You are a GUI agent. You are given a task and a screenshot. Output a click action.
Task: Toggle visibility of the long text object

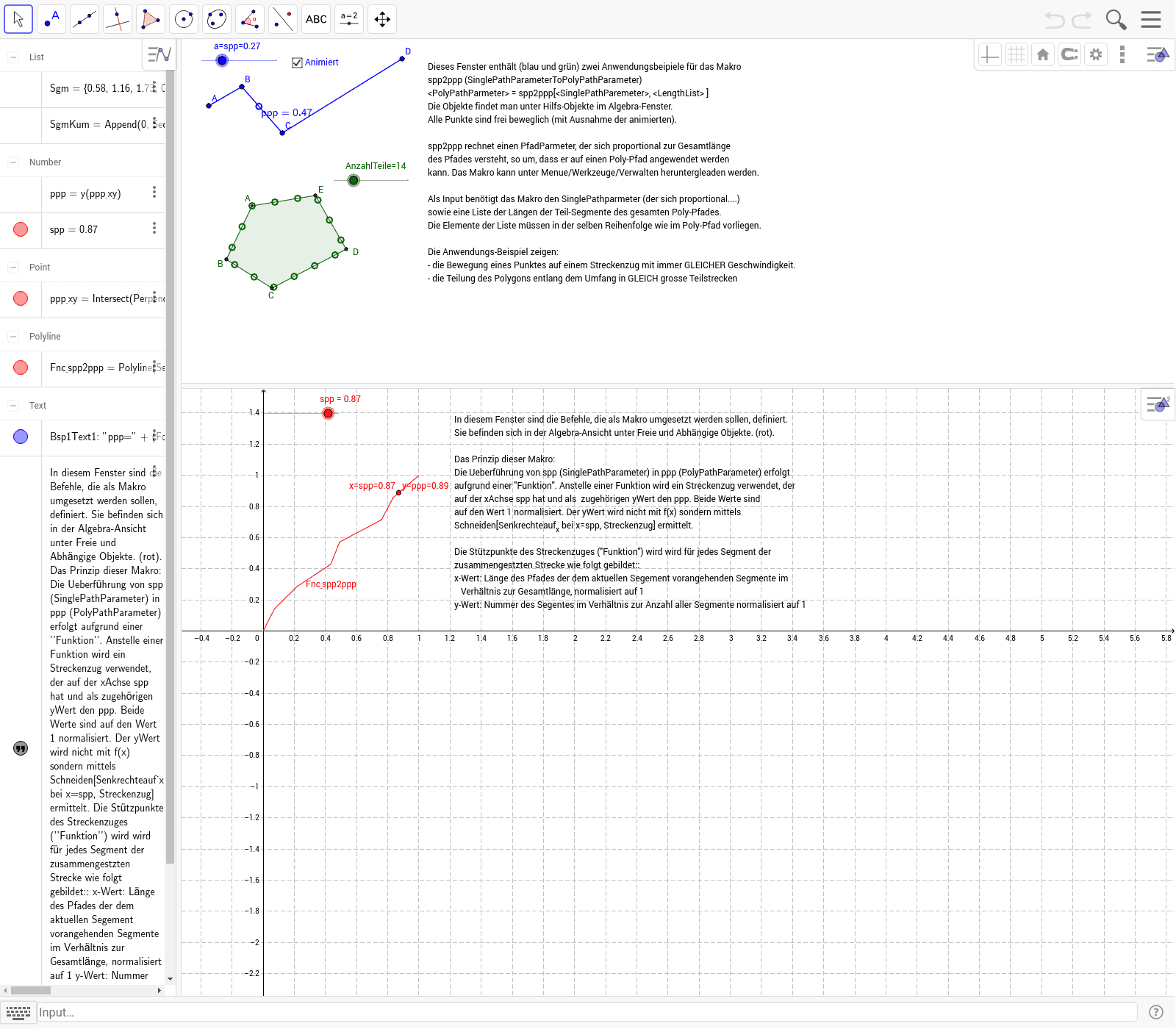(21, 748)
